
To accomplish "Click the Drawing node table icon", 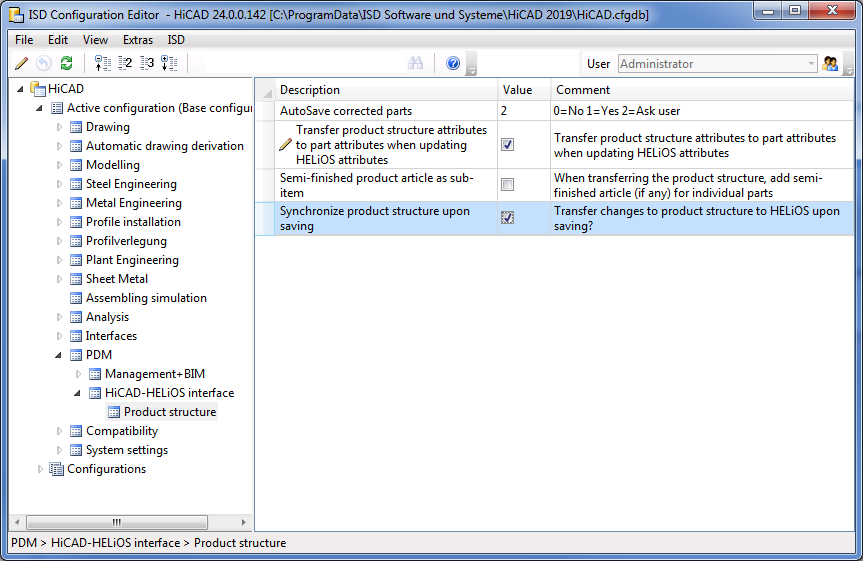I will (x=76, y=127).
